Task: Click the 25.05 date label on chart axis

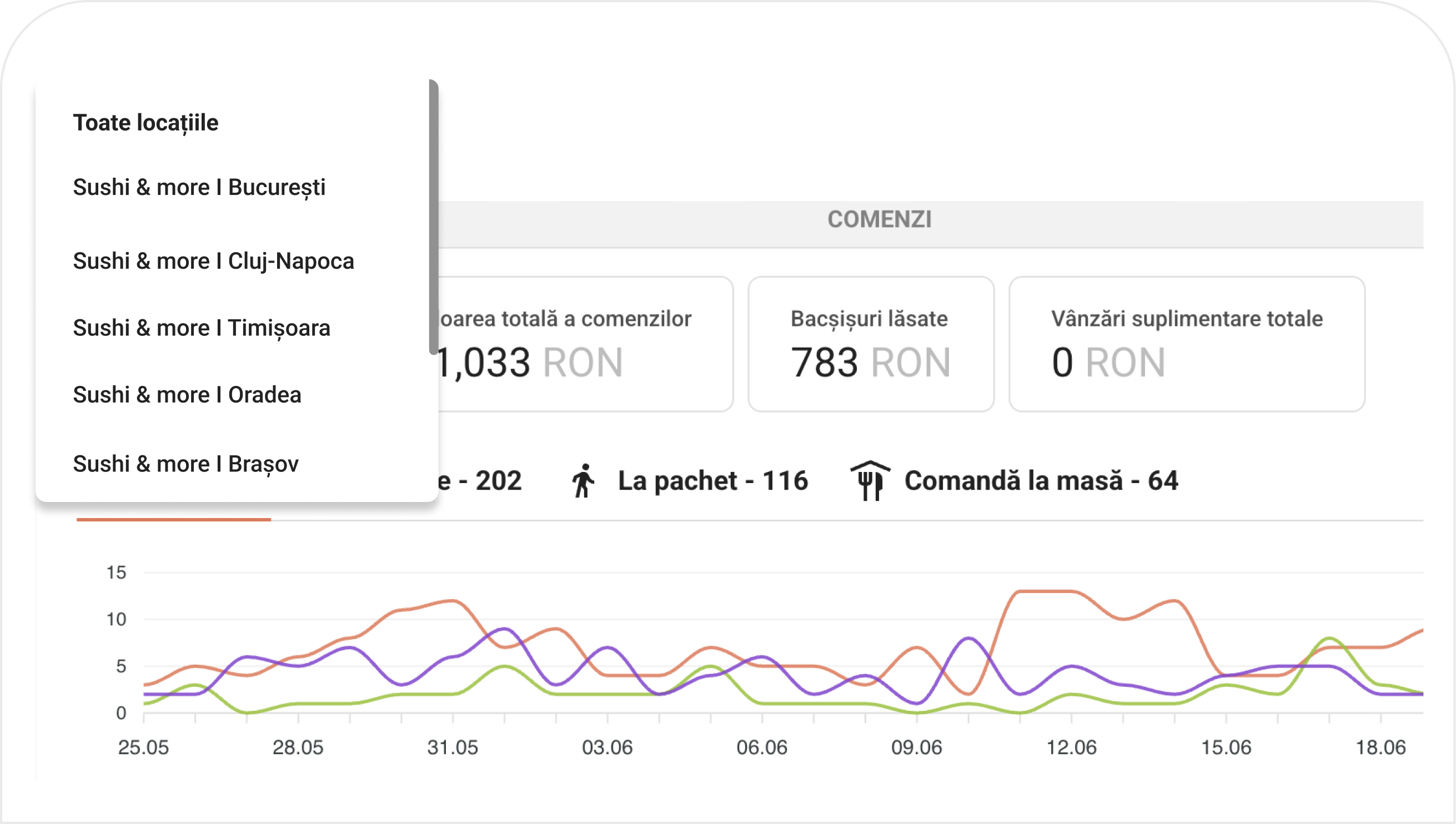Action: [x=143, y=747]
